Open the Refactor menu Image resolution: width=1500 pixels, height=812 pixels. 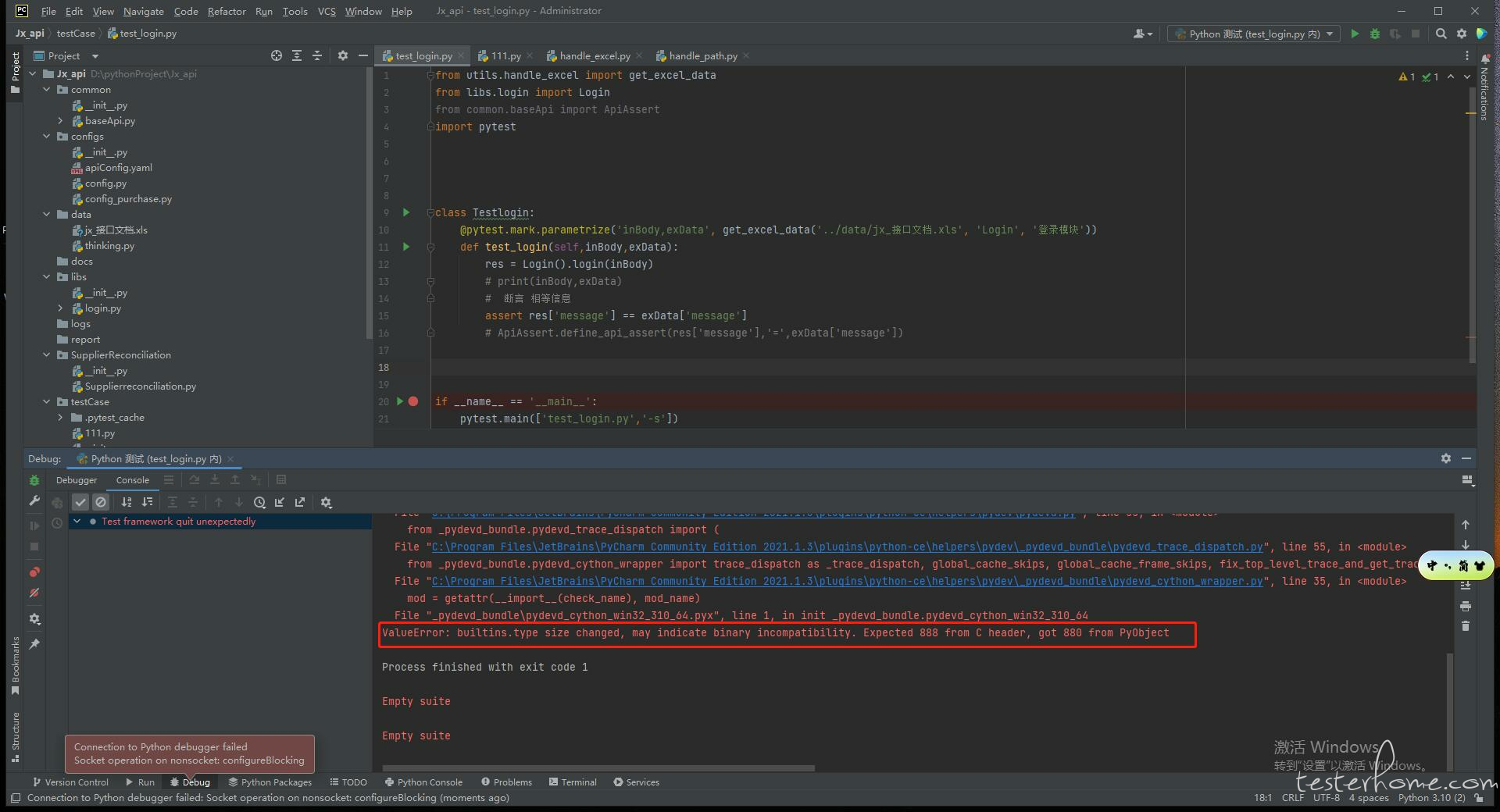(227, 11)
